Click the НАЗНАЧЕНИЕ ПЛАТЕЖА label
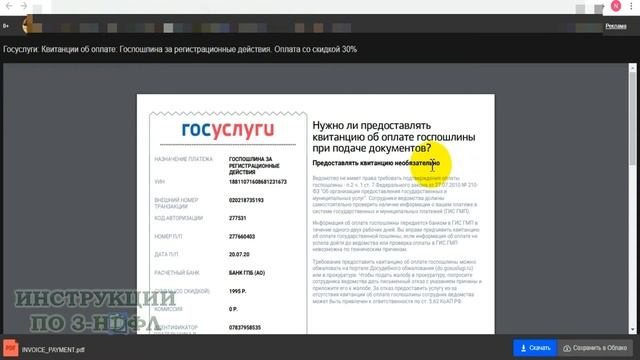Viewport: 640px width, 360px height. [183, 159]
